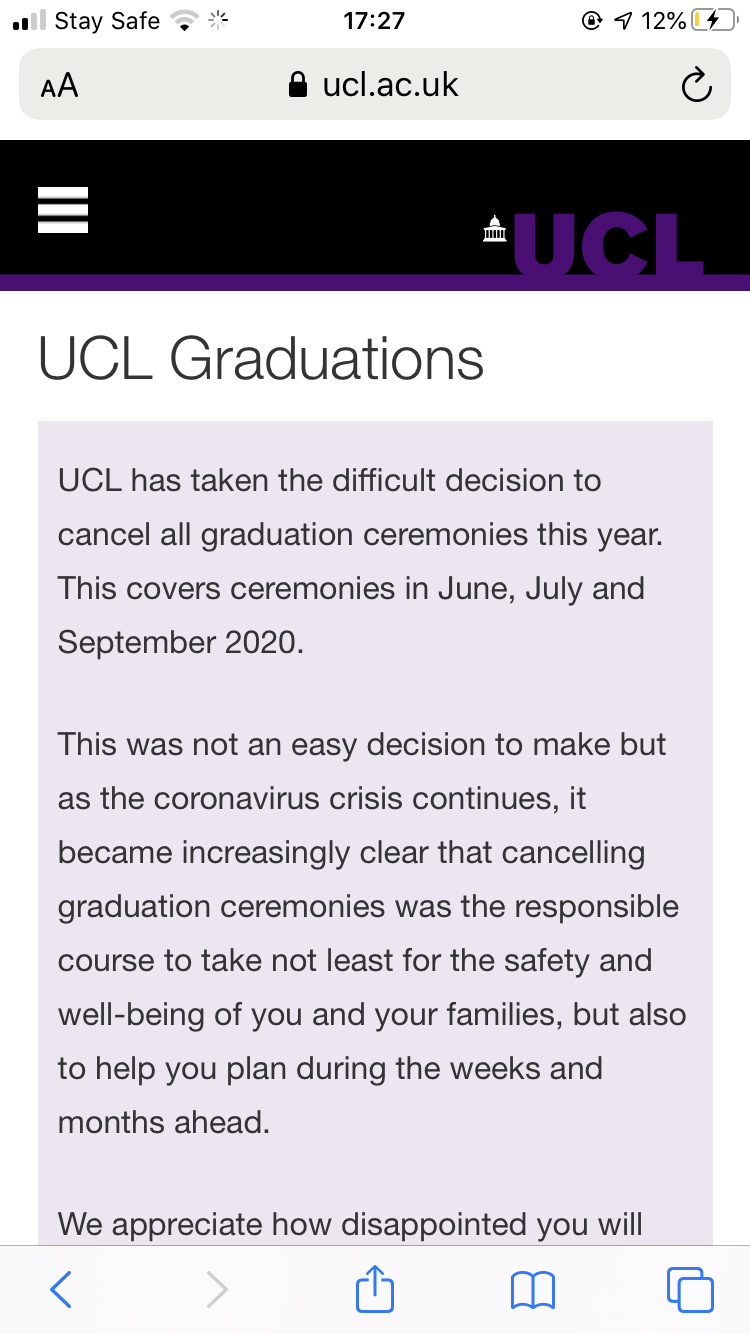
Task: Tap the "UCL Graduations" page heading
Action: (261, 358)
